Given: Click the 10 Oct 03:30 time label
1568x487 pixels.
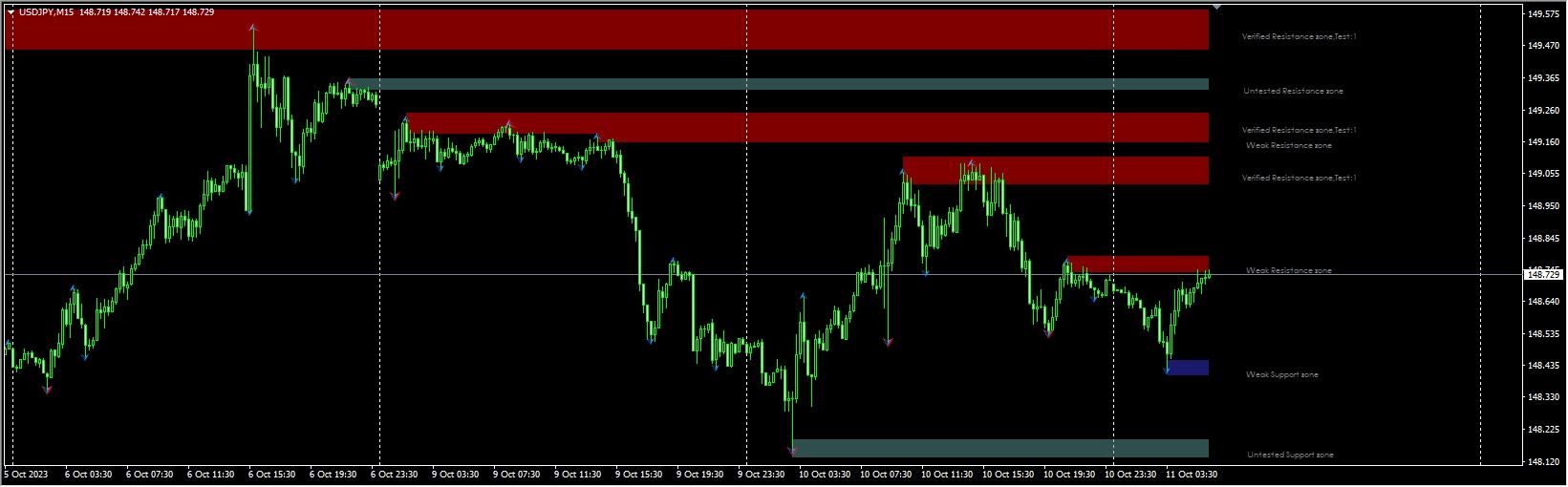Looking at the screenshot, I should (824, 474).
